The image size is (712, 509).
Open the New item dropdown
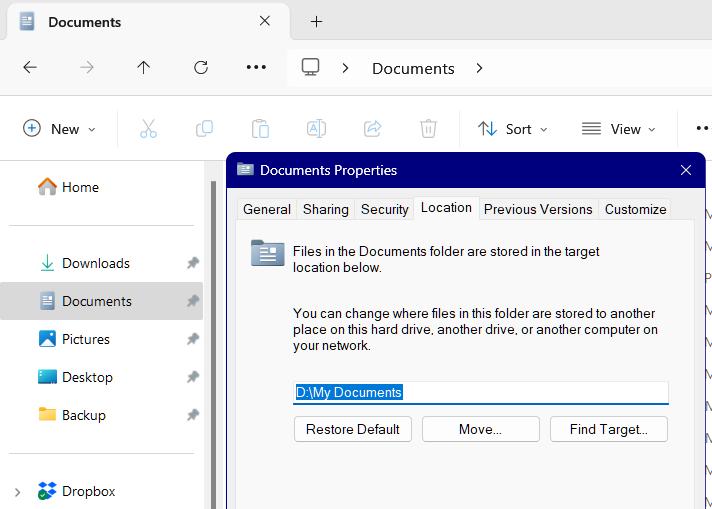point(60,129)
